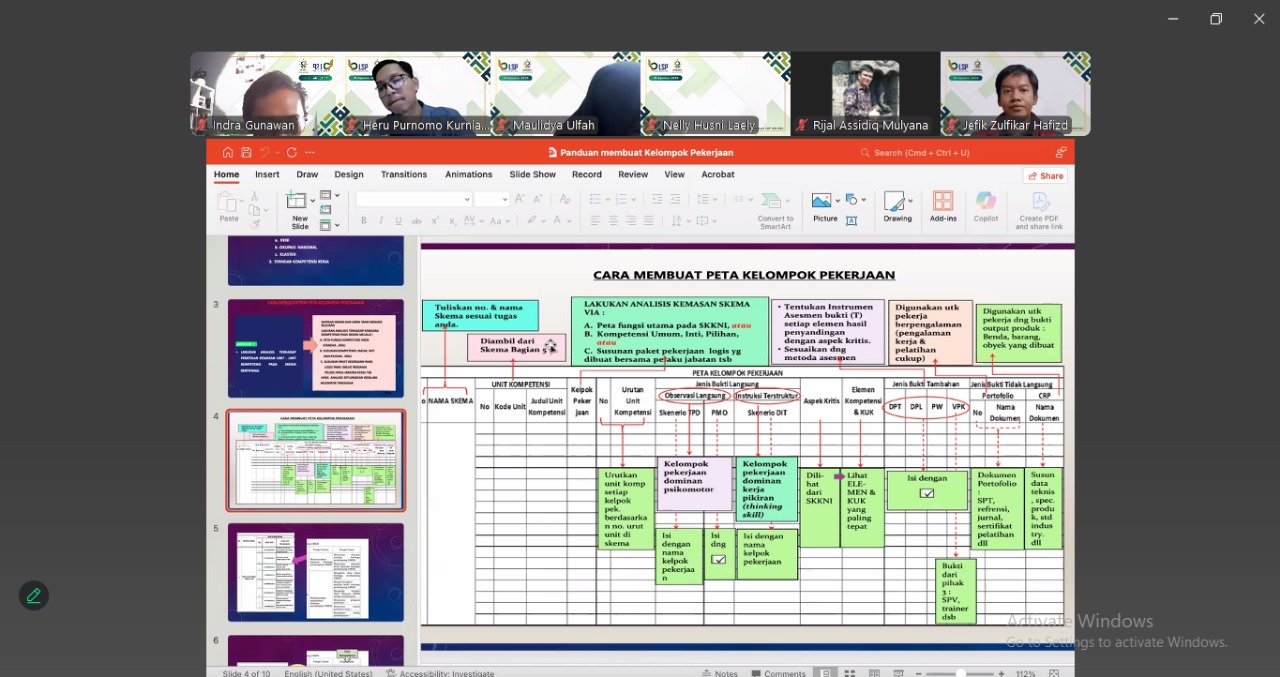This screenshot has height=677, width=1280.
Task: Toggle the Comments pane
Action: tap(777, 673)
